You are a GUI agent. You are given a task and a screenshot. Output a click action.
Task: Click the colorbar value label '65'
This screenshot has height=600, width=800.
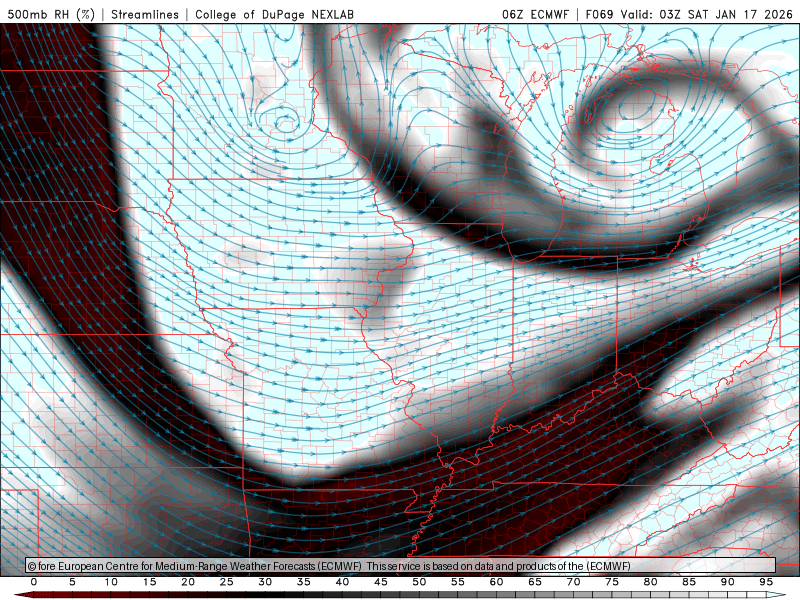coord(535,582)
